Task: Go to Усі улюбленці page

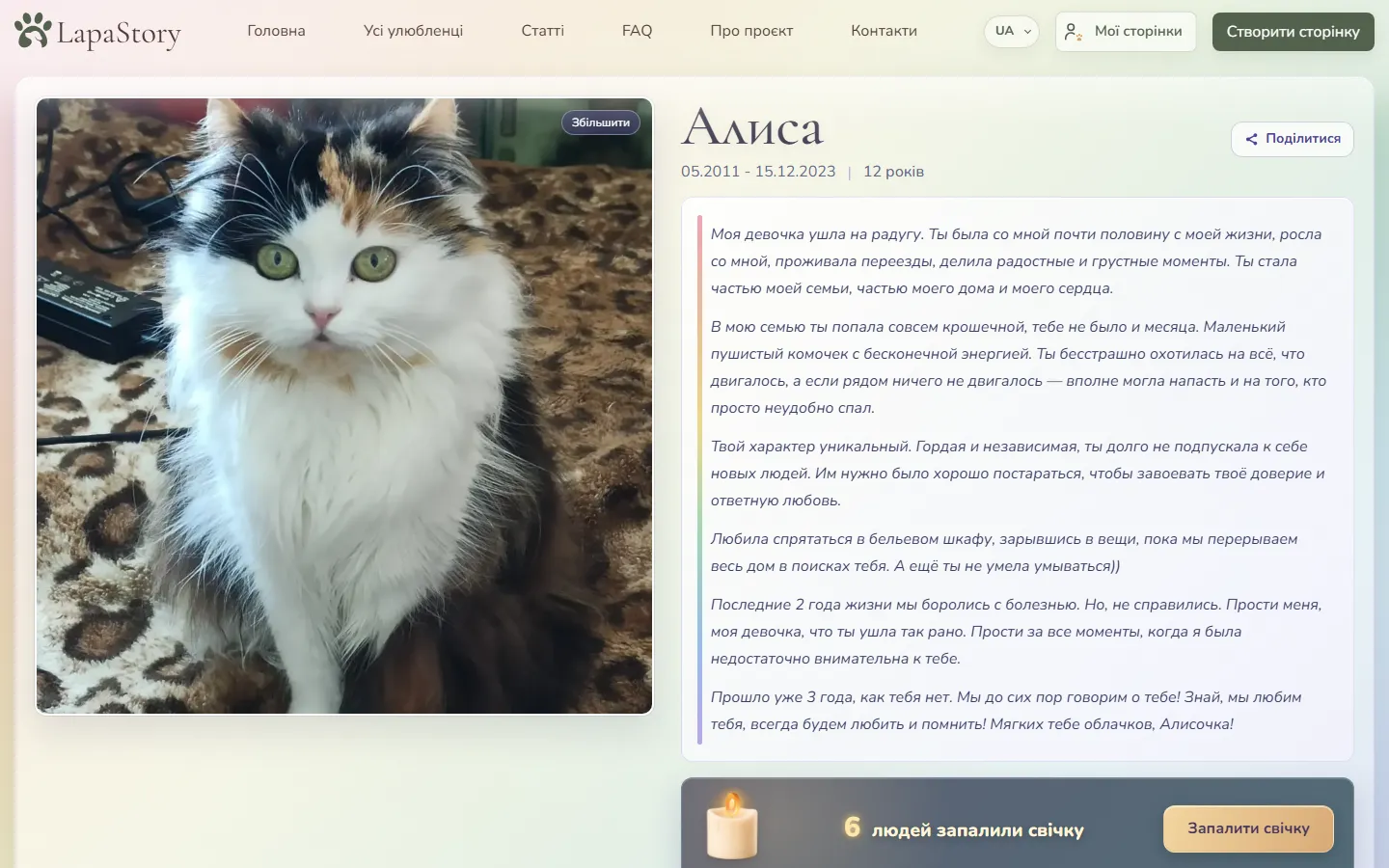Action: [413, 31]
